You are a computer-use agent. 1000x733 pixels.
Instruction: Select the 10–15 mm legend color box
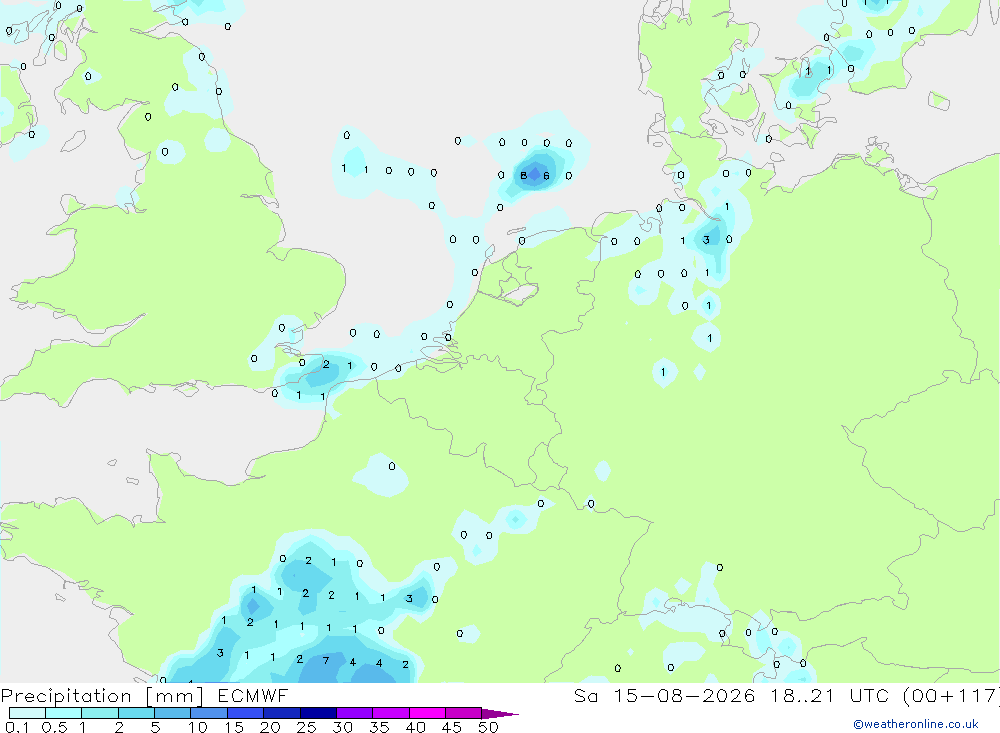coord(209,713)
